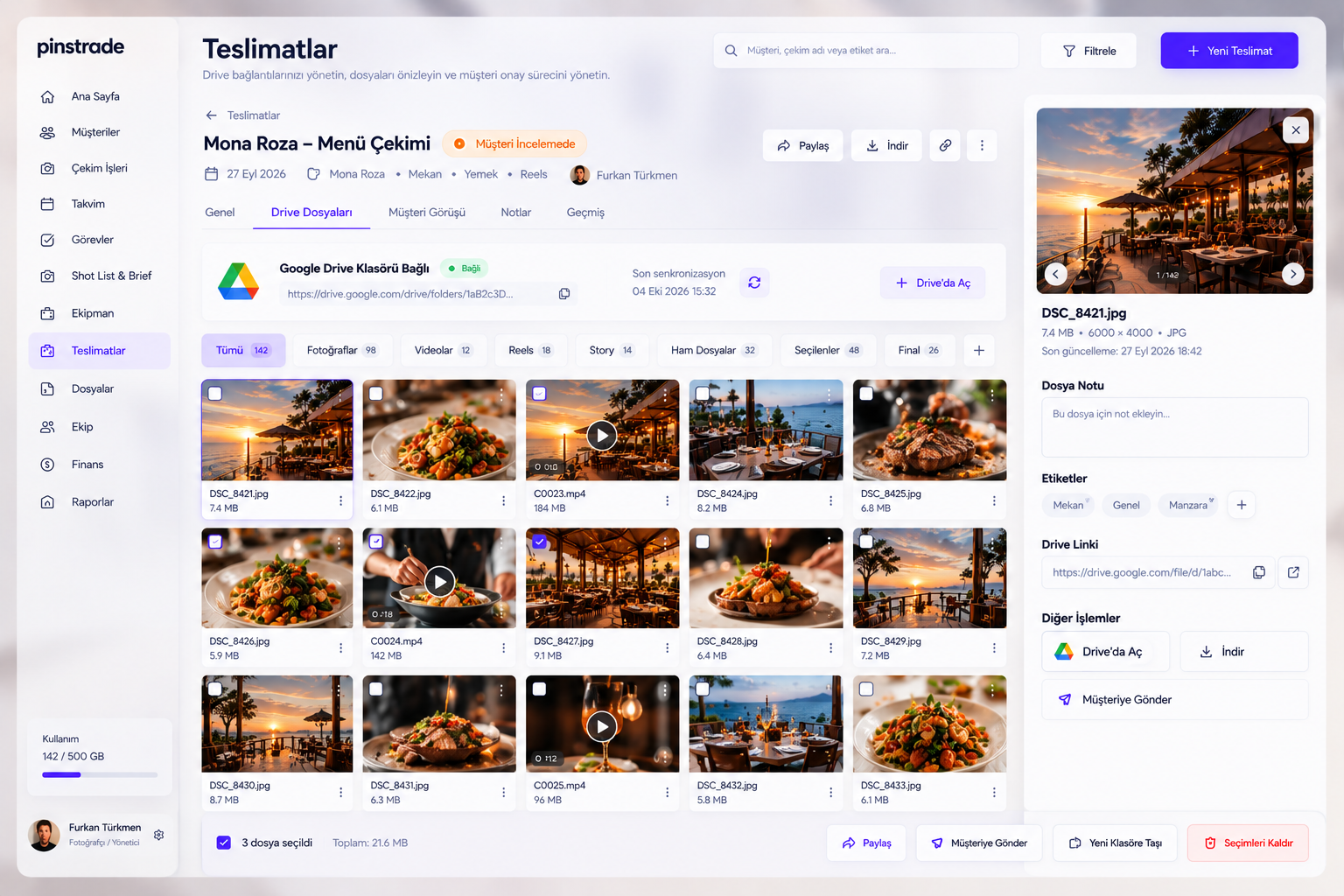
Task: Show previous preview image with left arrow
Action: coord(1055,274)
